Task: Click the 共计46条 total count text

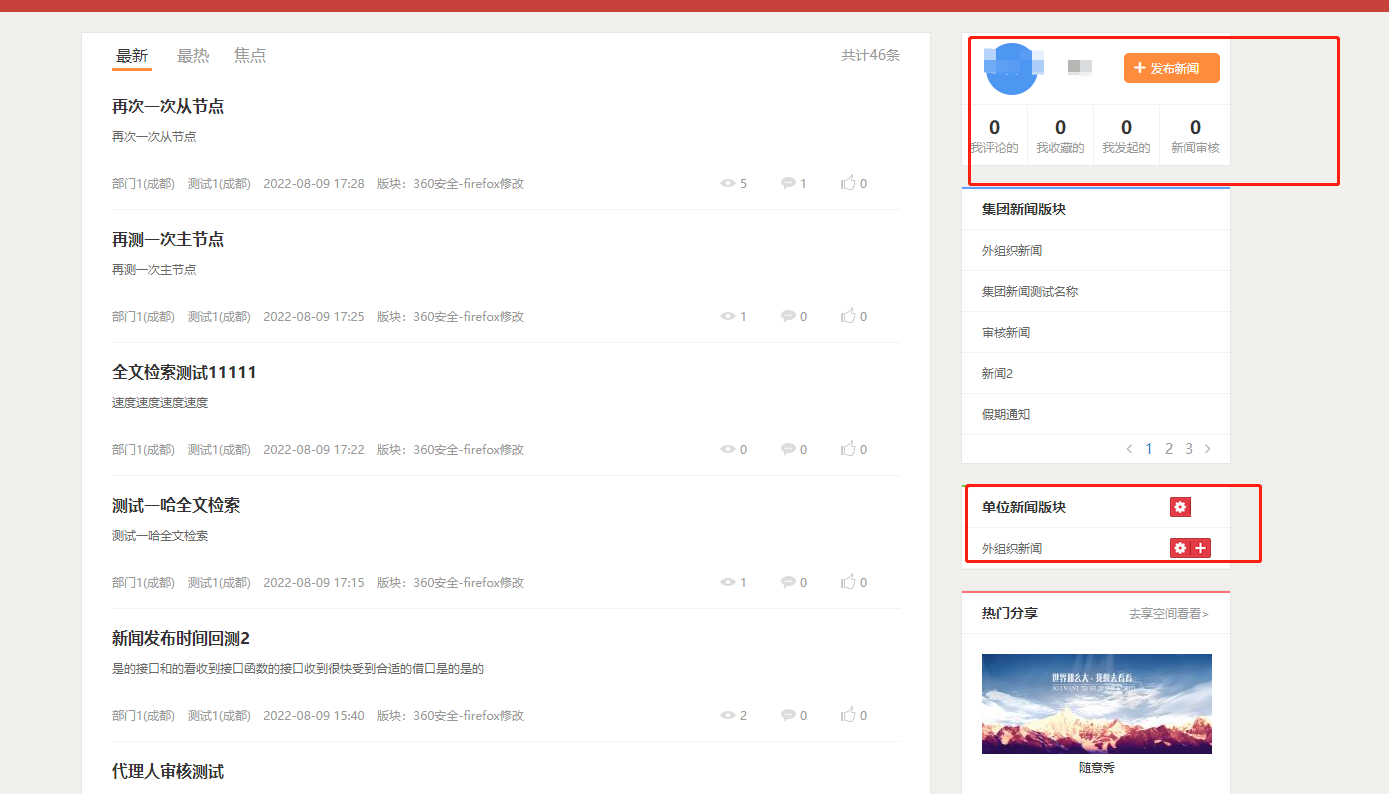Action: coord(871,55)
